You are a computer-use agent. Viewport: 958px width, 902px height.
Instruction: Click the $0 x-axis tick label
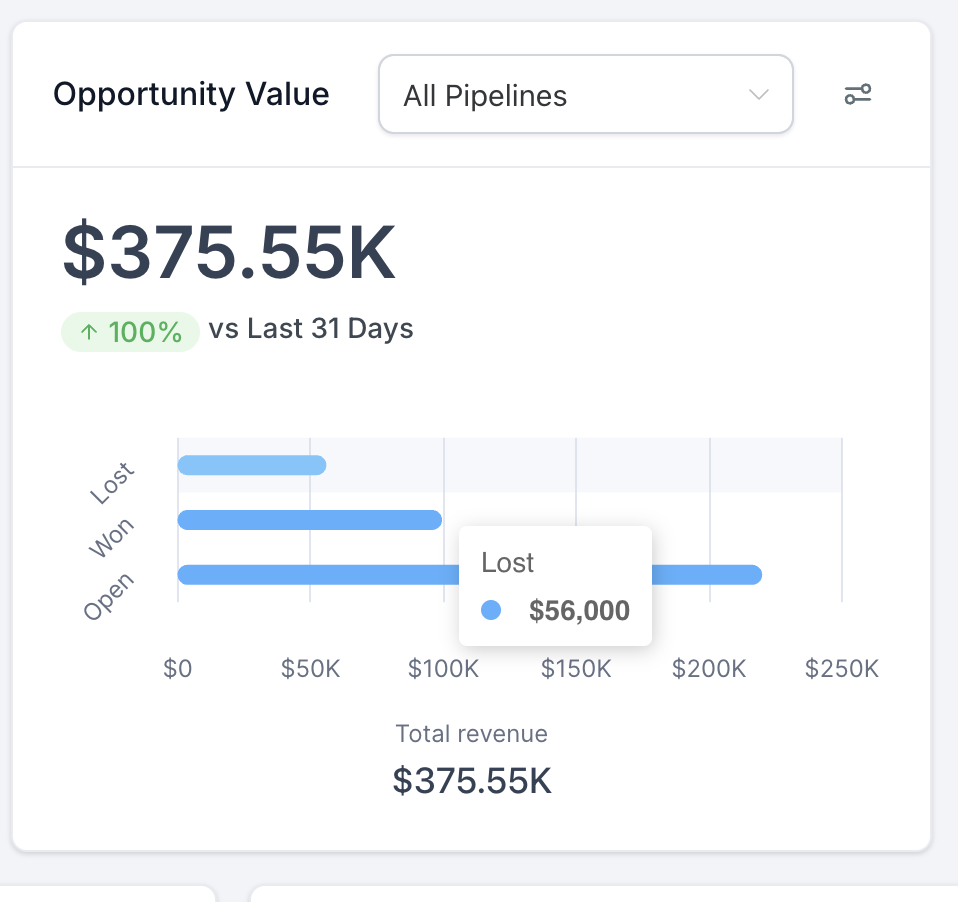coord(178,669)
